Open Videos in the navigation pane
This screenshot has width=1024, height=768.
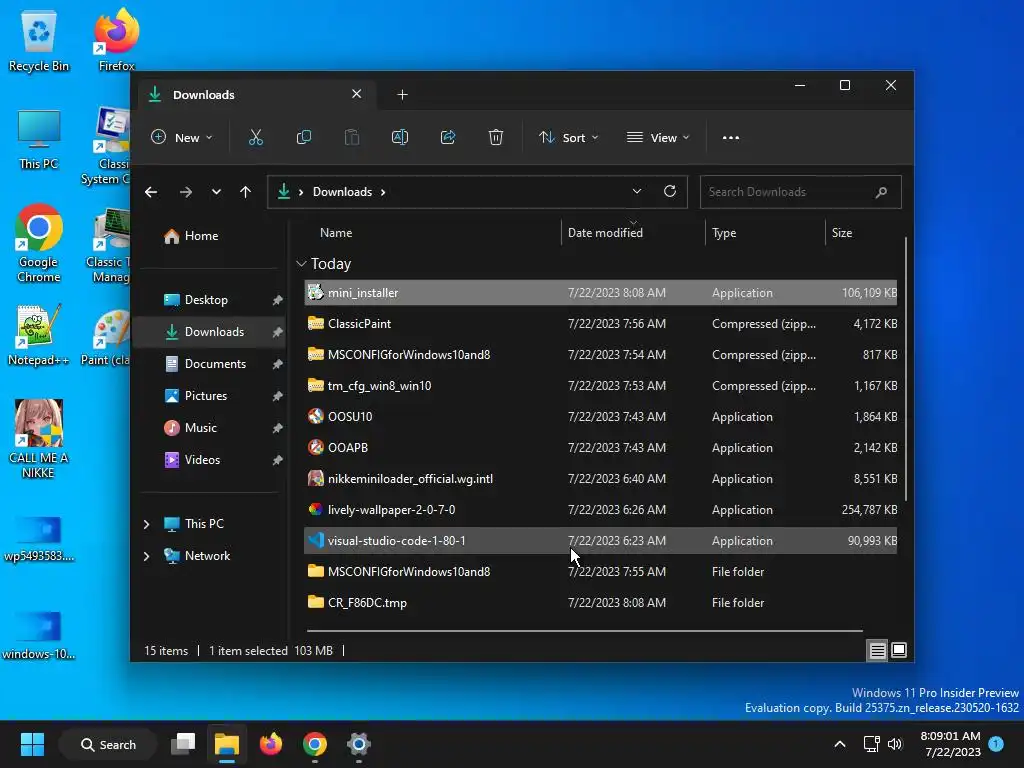tap(202, 460)
